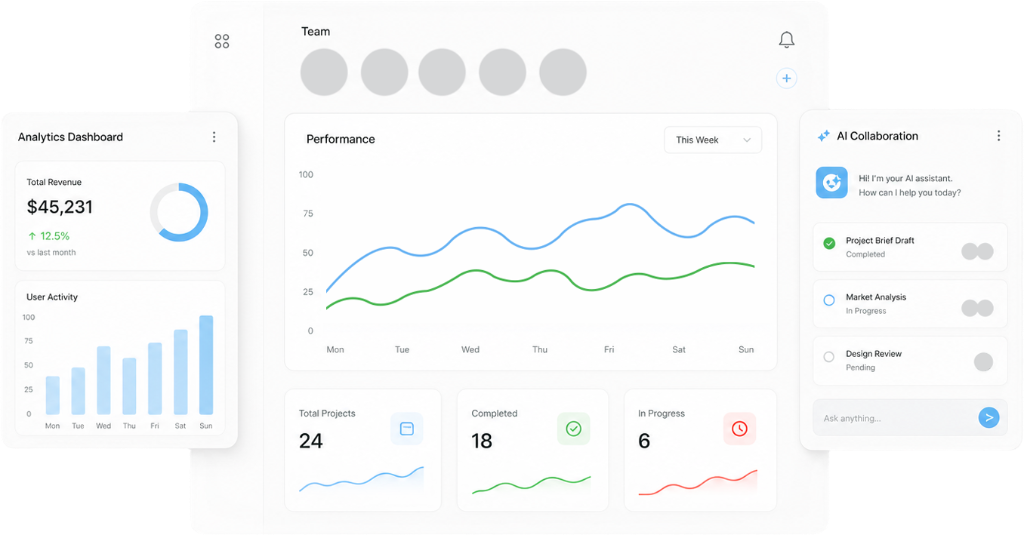The image size is (1024, 535).
Task: Click the In Progress red sparkline
Action: [x=697, y=483]
